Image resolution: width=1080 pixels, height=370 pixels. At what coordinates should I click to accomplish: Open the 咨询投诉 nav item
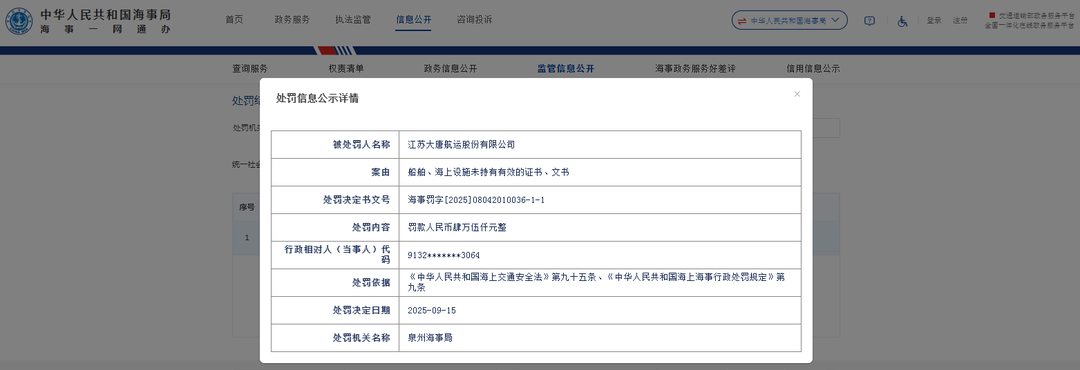coord(475,19)
